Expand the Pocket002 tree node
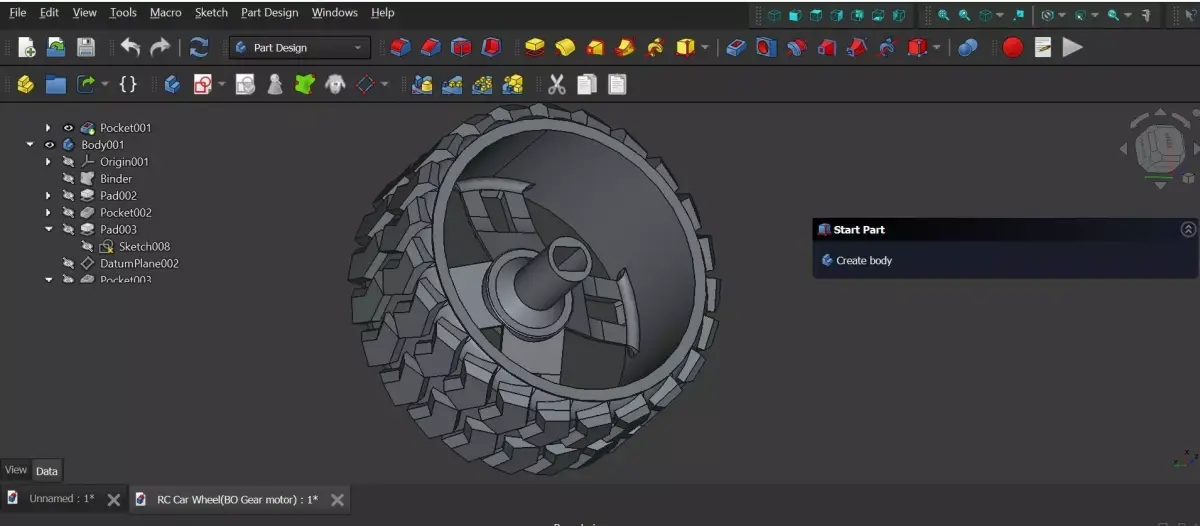1200x526 pixels. coord(47,213)
